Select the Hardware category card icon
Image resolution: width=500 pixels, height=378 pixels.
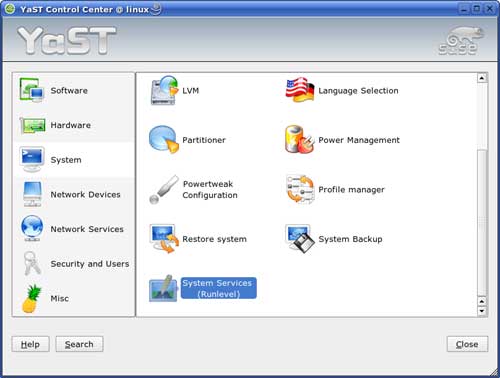point(32,126)
